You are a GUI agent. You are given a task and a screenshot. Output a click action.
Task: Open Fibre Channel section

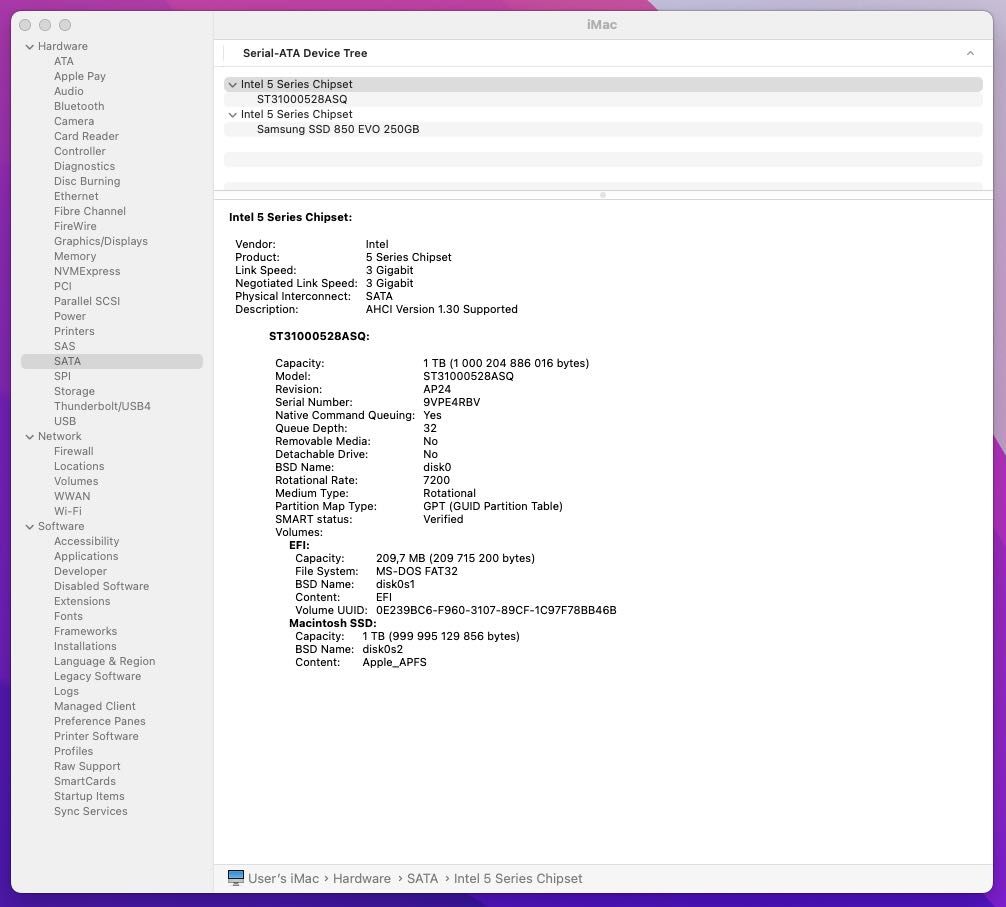pyautogui.click(x=90, y=211)
